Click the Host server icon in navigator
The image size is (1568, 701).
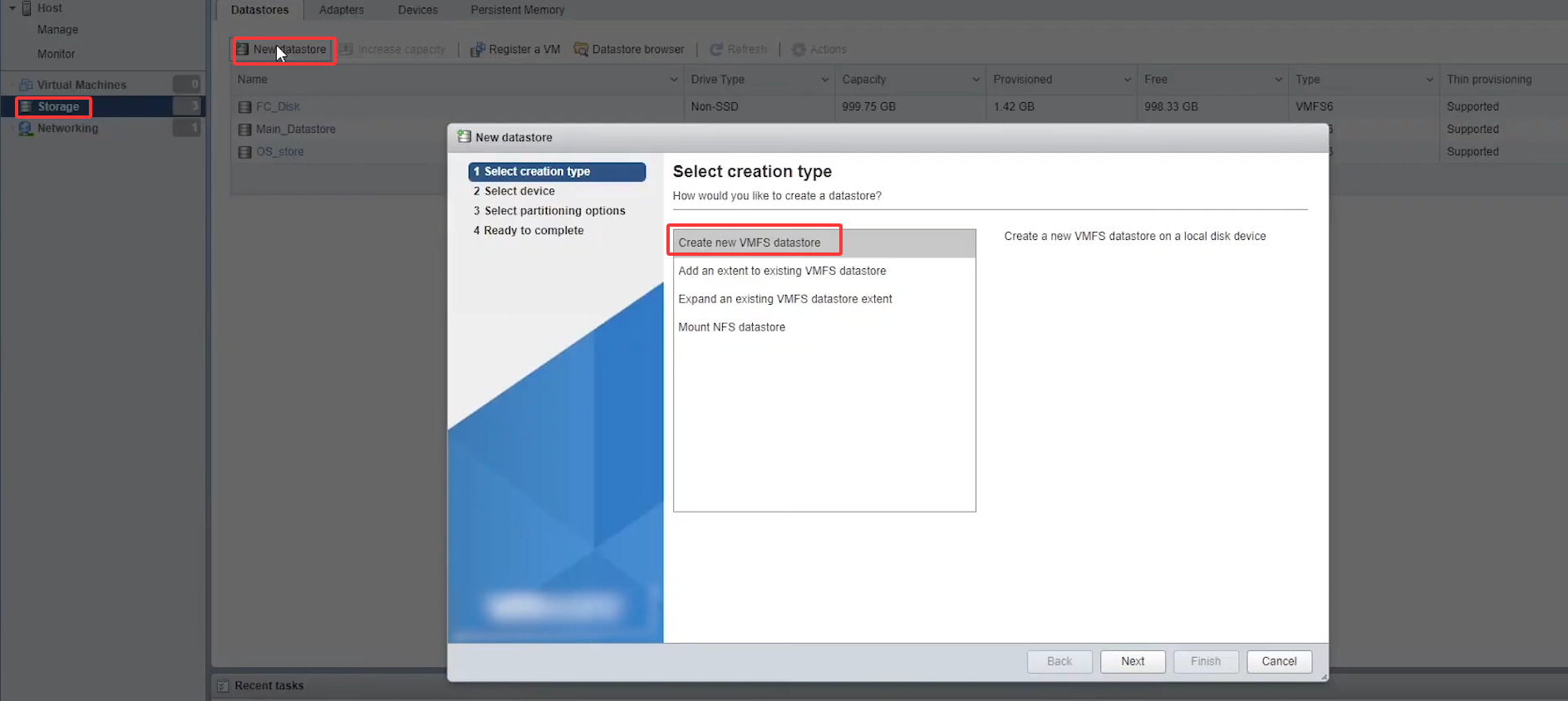click(x=27, y=8)
